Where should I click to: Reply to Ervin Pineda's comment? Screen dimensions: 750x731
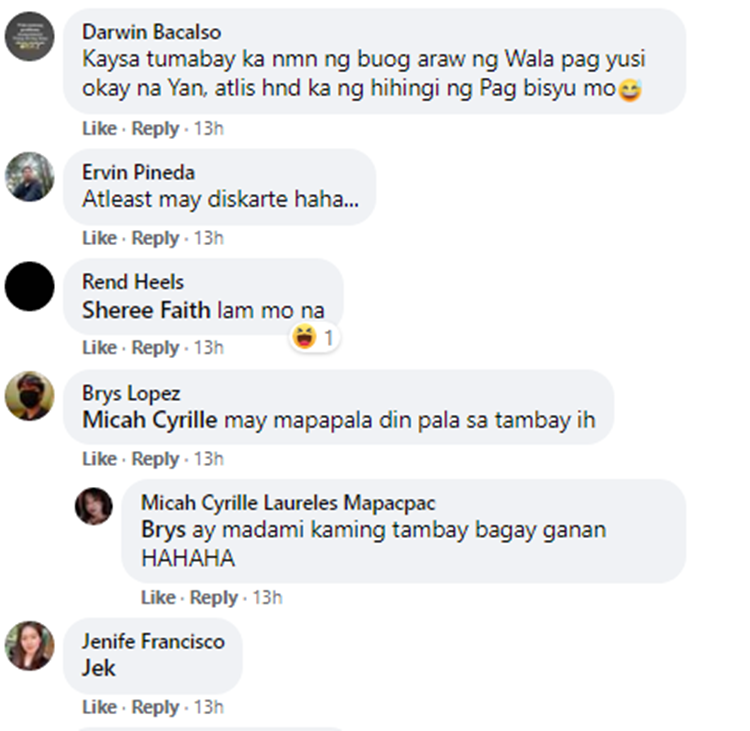tap(155, 238)
